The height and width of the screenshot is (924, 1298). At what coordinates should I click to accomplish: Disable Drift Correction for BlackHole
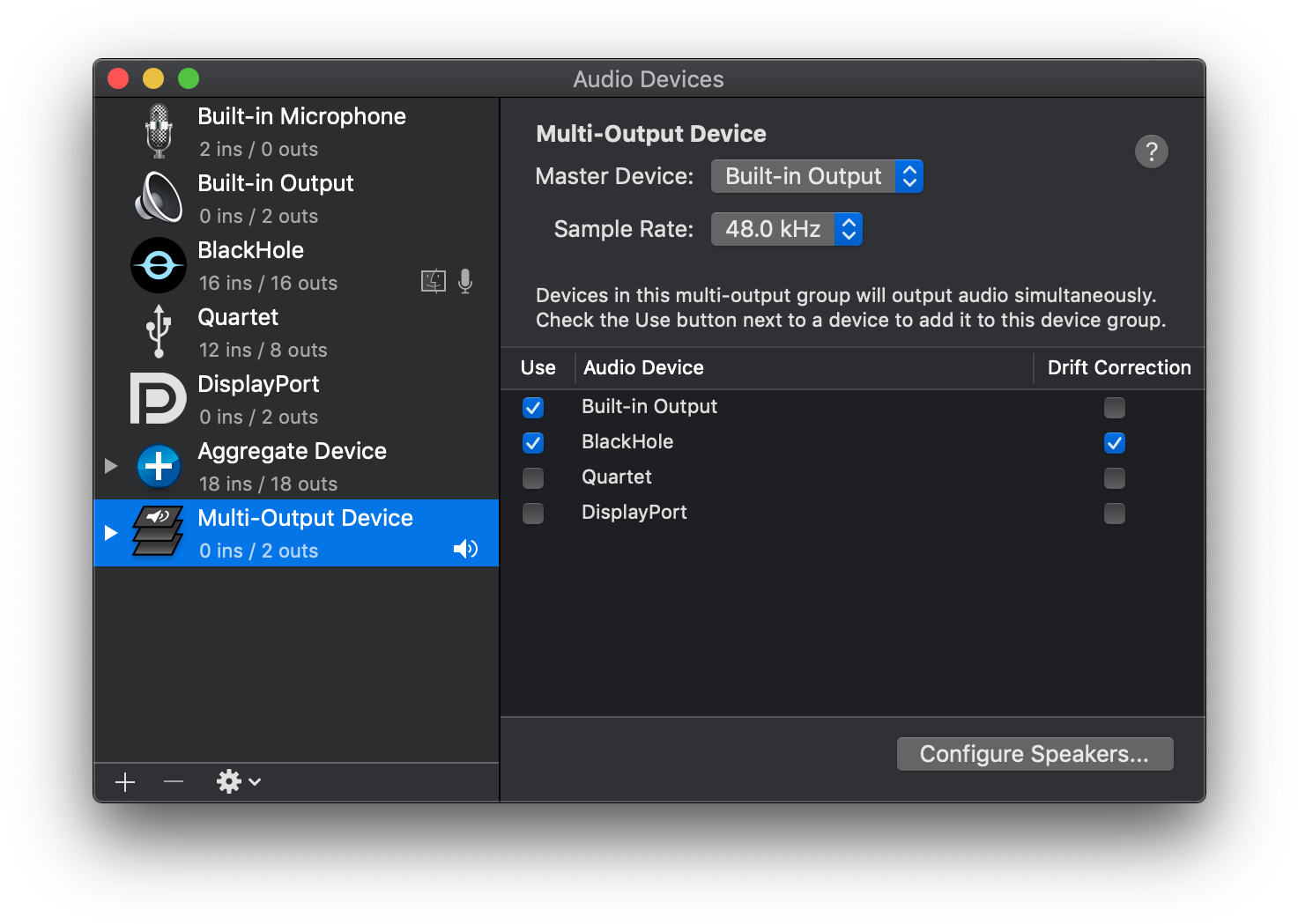click(x=1115, y=443)
